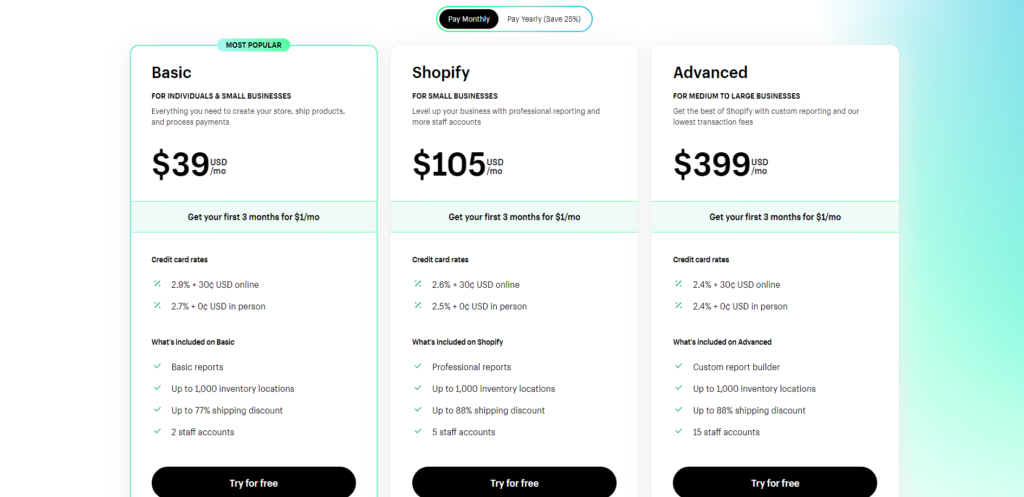Click the percent icon beside 2.9% online rate
The image size is (1024, 497).
[157, 284]
